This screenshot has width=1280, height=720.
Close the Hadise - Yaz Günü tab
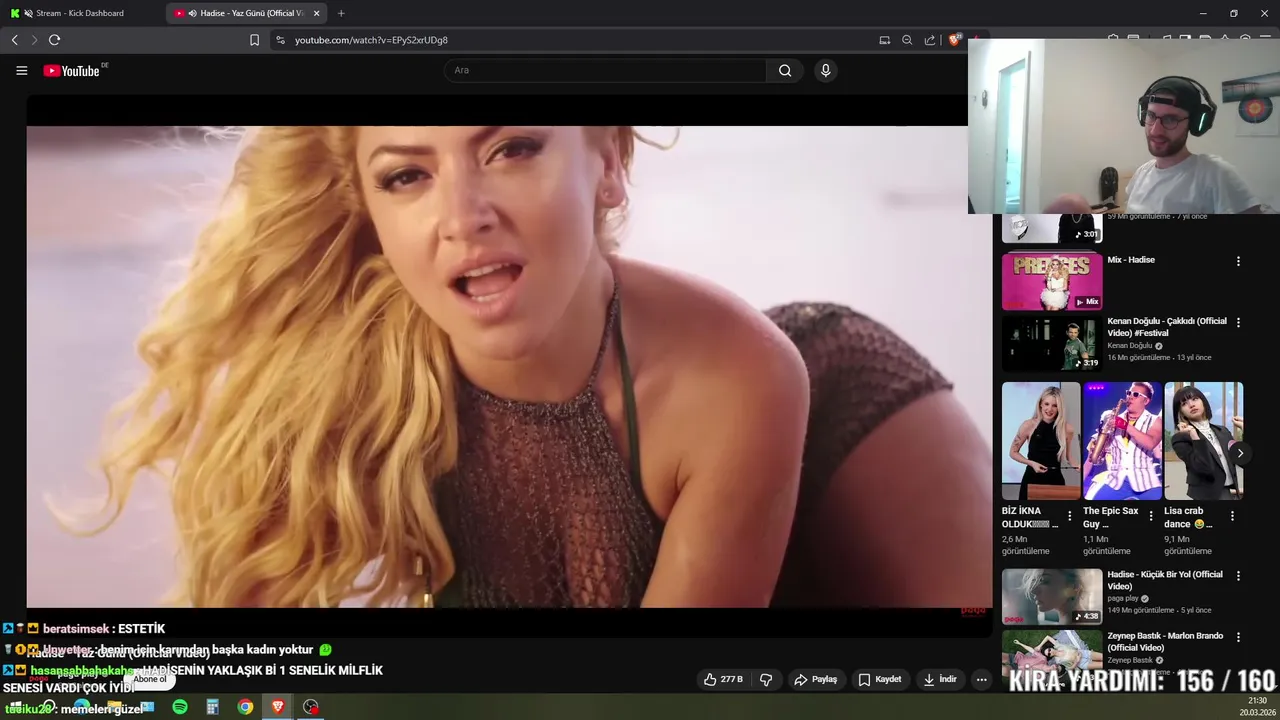[317, 13]
